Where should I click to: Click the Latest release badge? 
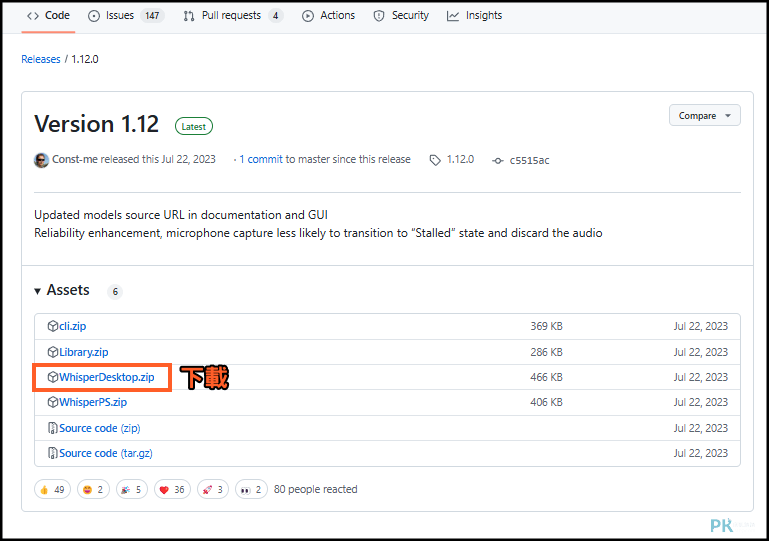coord(194,127)
